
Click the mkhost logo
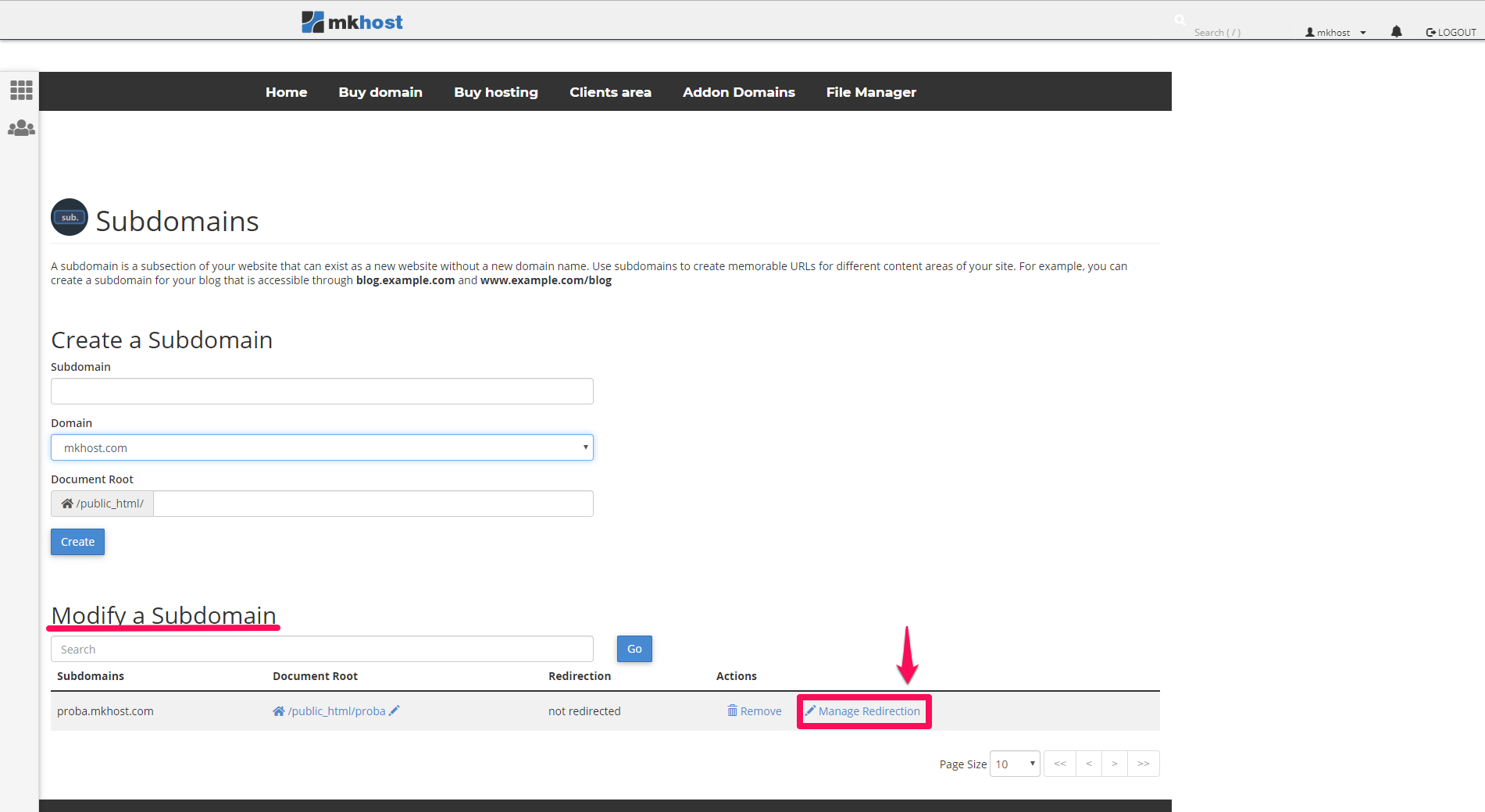tap(352, 22)
